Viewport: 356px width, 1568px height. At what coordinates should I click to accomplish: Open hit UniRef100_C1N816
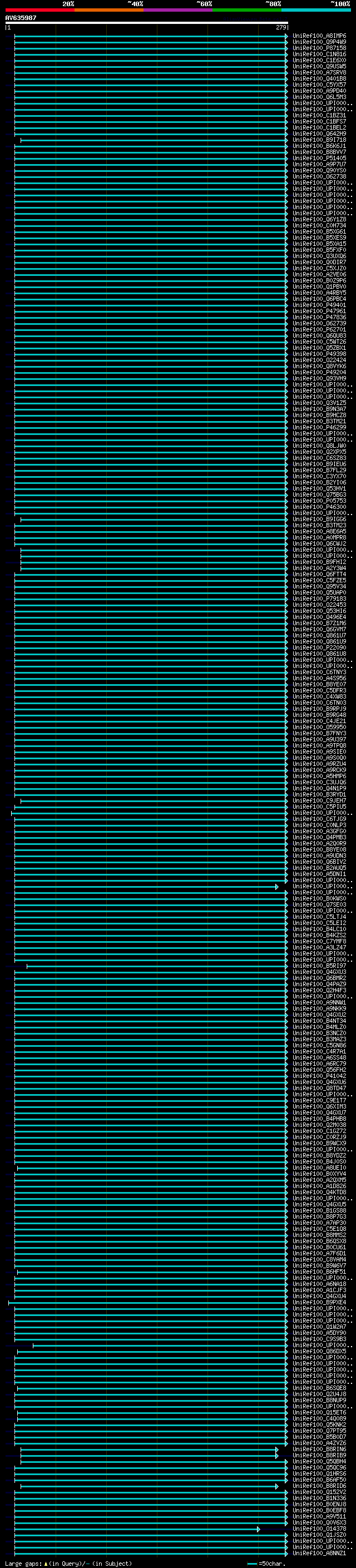click(x=319, y=54)
